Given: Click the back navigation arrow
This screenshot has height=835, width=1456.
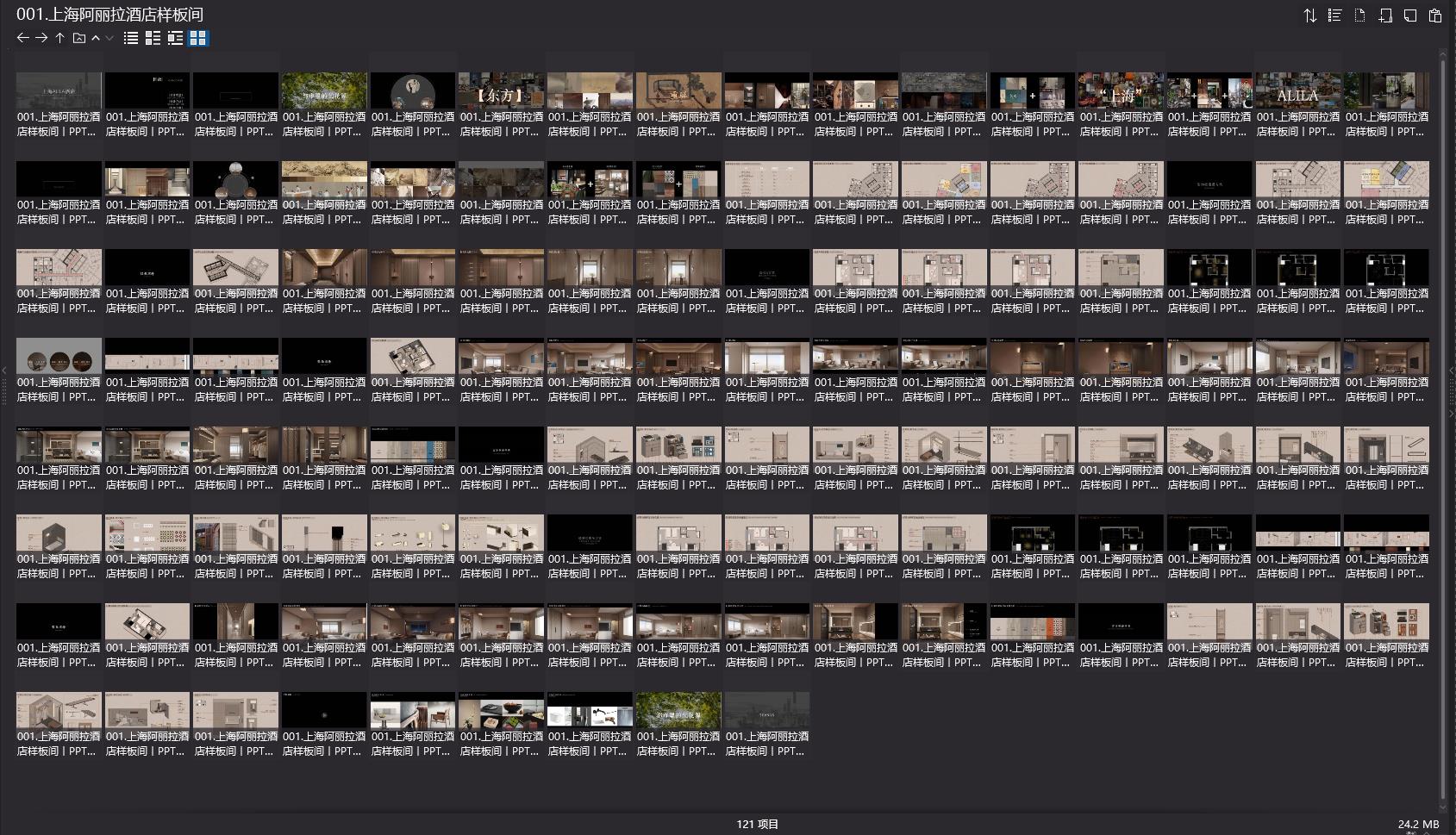Looking at the screenshot, I should (x=23, y=38).
